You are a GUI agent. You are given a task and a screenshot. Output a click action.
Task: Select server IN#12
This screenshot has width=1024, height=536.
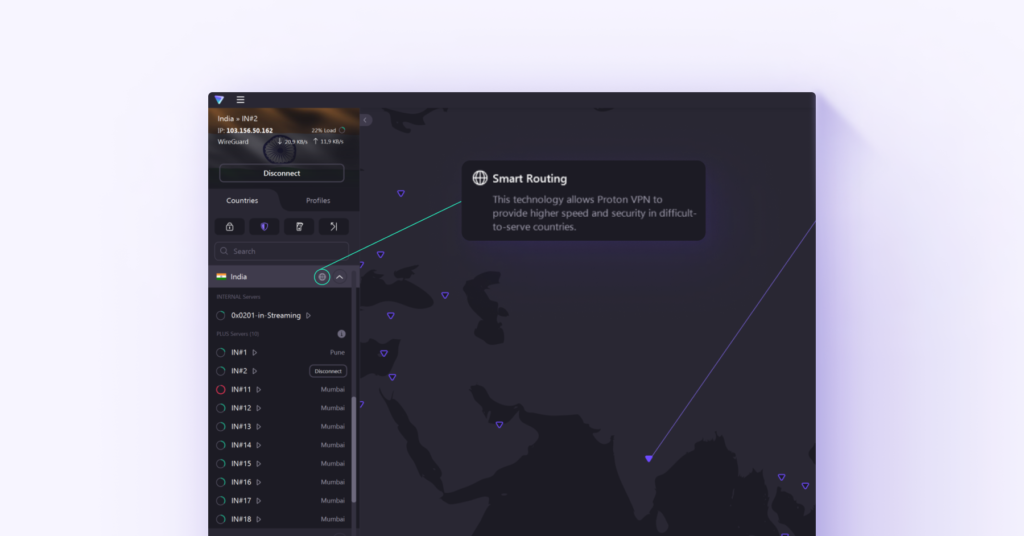coord(241,408)
